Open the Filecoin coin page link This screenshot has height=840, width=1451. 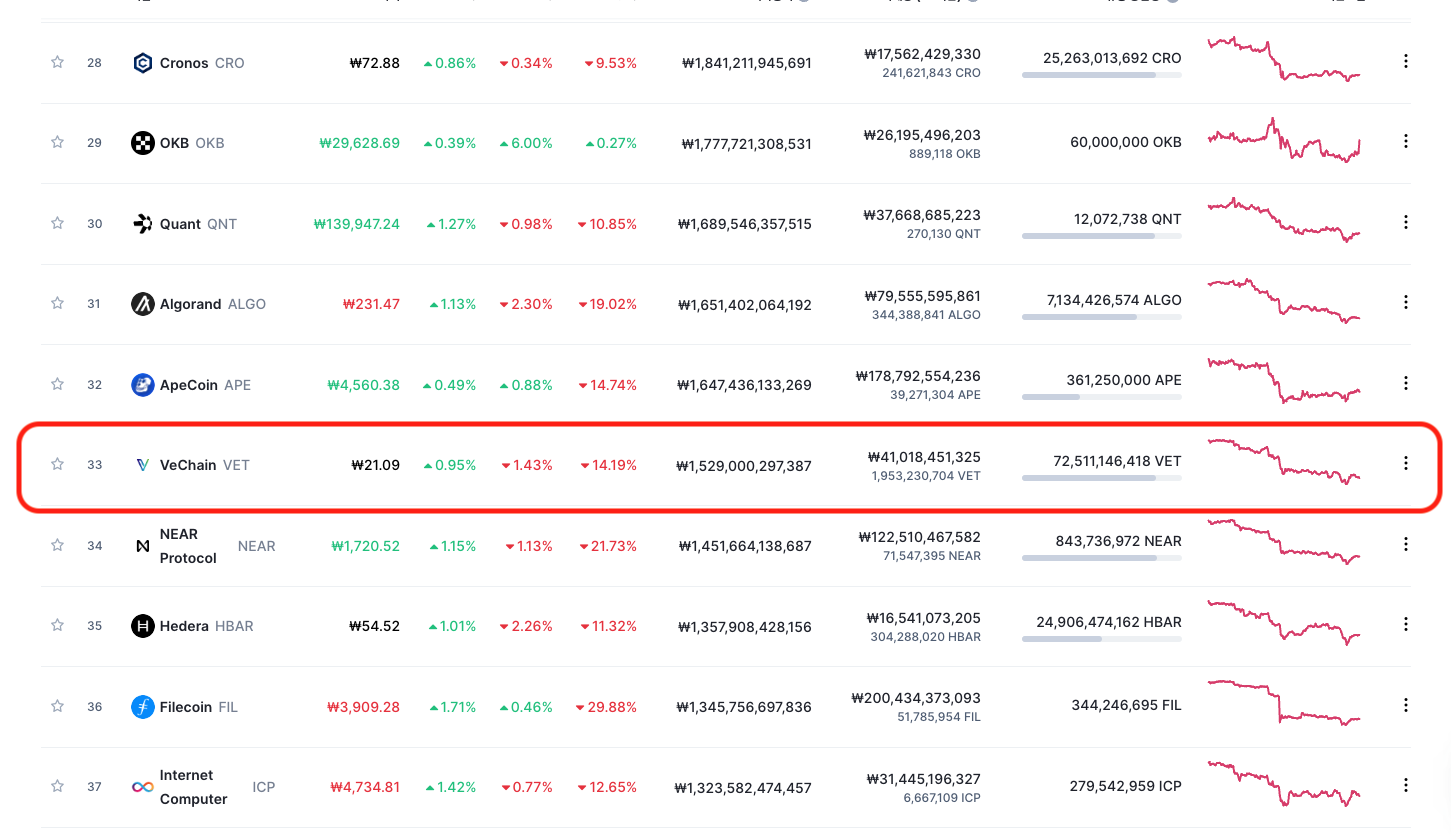pyautogui.click(x=185, y=707)
